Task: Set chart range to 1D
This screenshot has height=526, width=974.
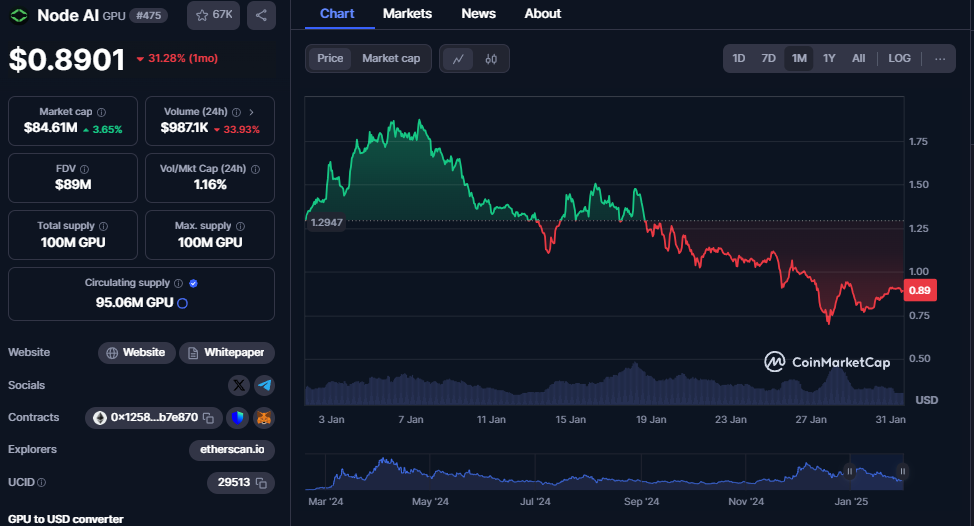Action: coord(739,58)
